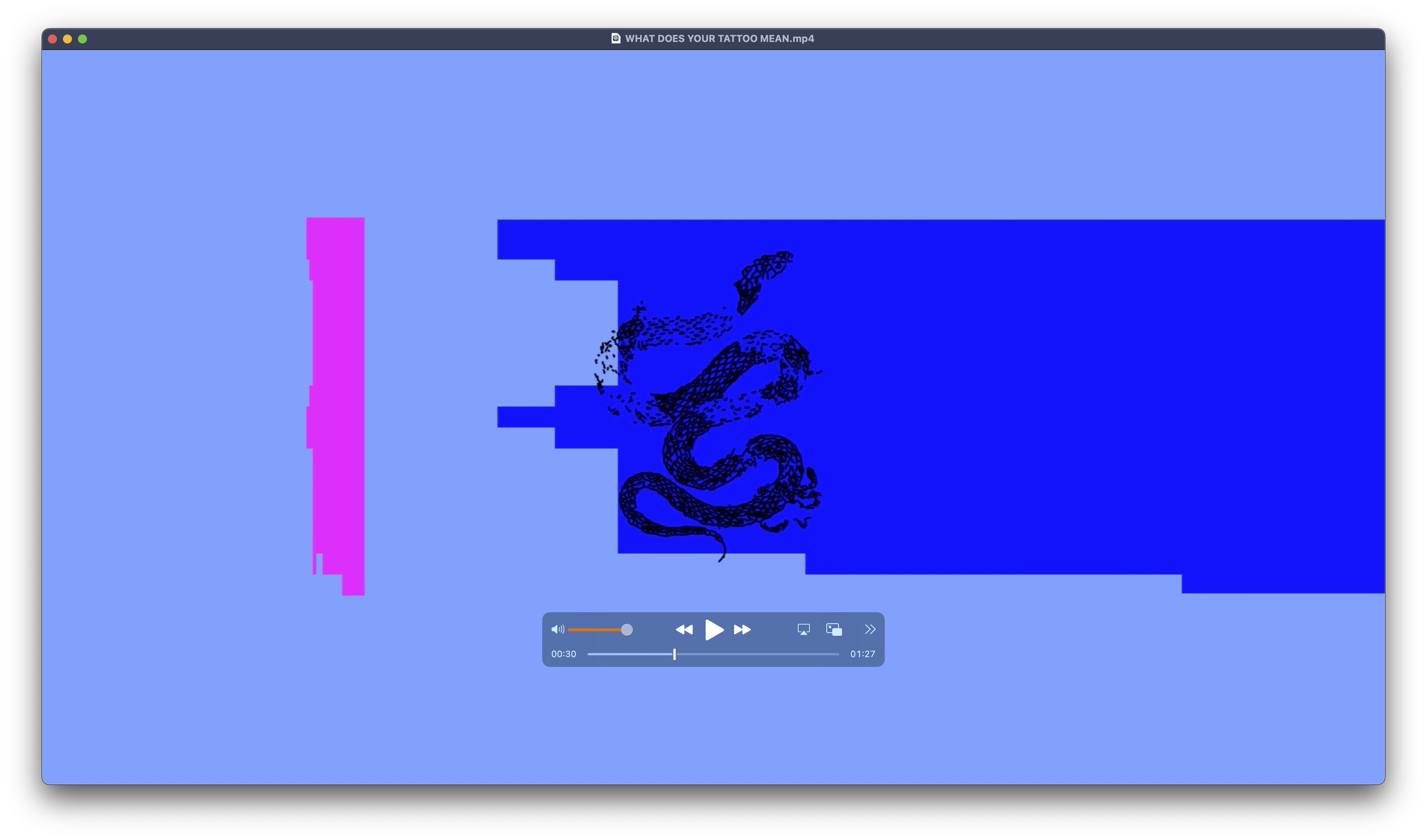Click the playback progress scrubber handle

click(674, 654)
